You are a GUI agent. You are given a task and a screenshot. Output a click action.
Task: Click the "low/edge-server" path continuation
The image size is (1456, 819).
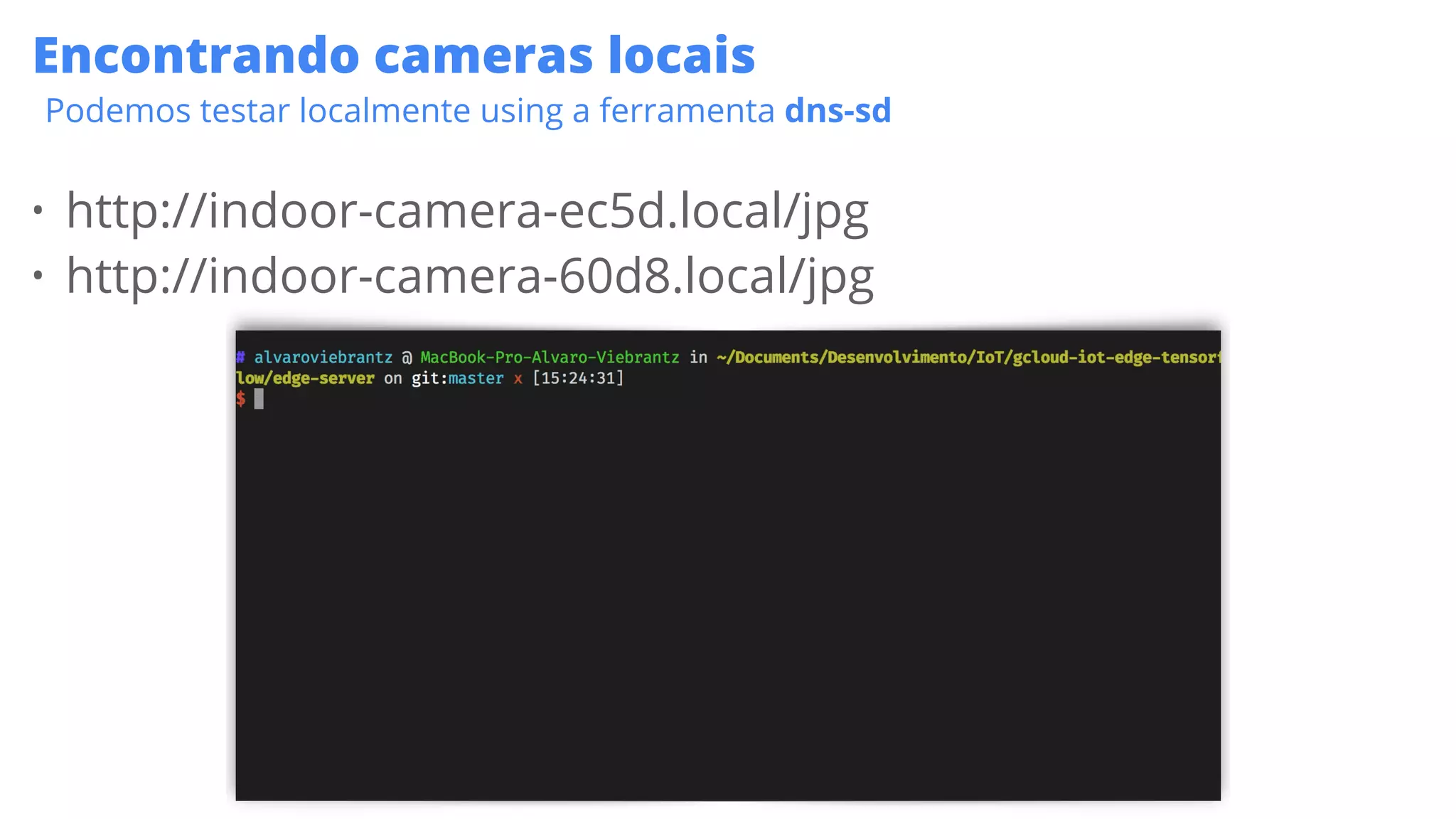[x=305, y=378]
